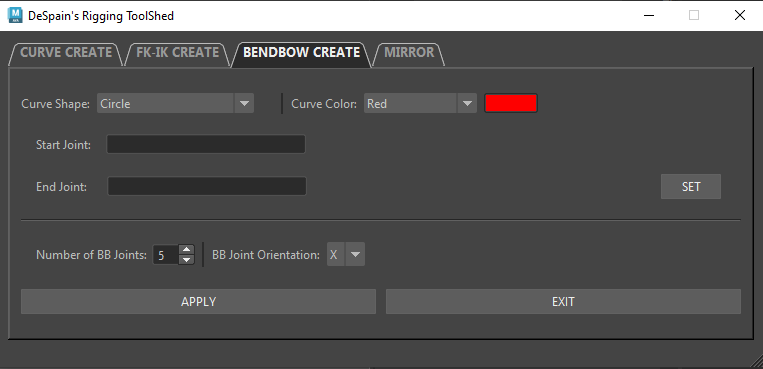The image size is (763, 369).
Task: Minimize the Rigging ToolShed window
Action: 648,16
